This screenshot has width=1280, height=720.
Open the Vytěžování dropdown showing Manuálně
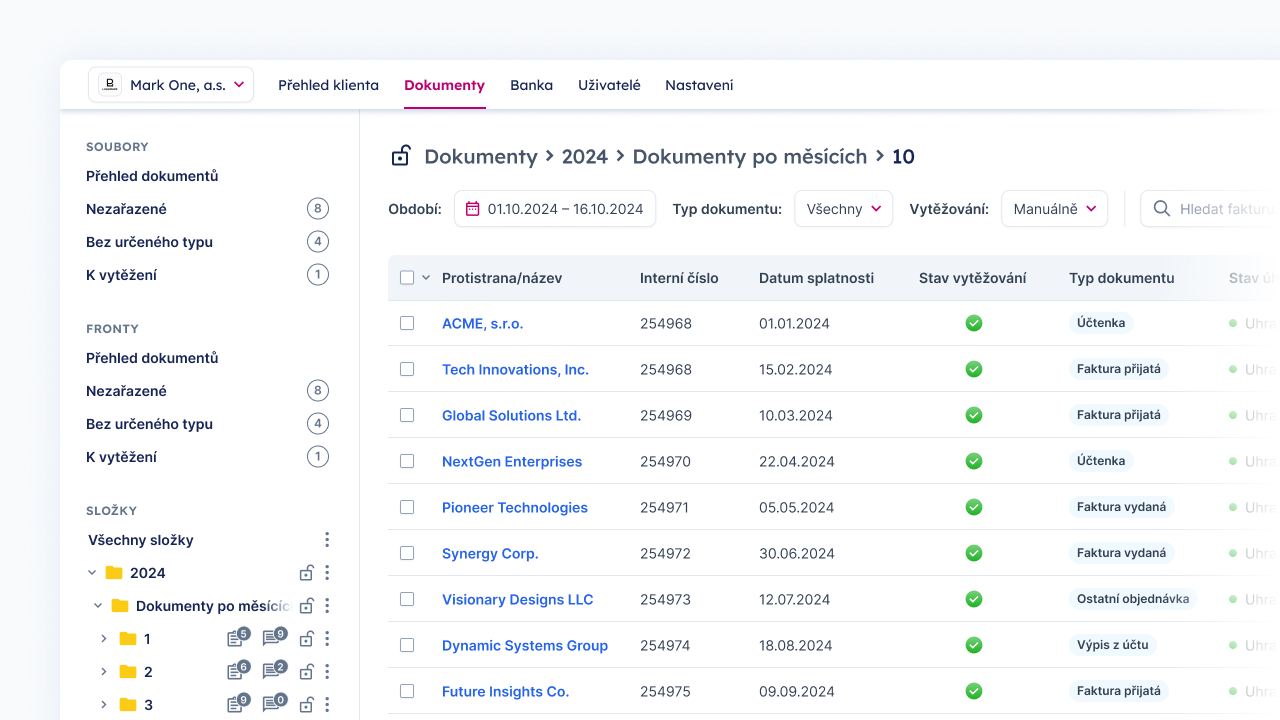(x=1054, y=209)
